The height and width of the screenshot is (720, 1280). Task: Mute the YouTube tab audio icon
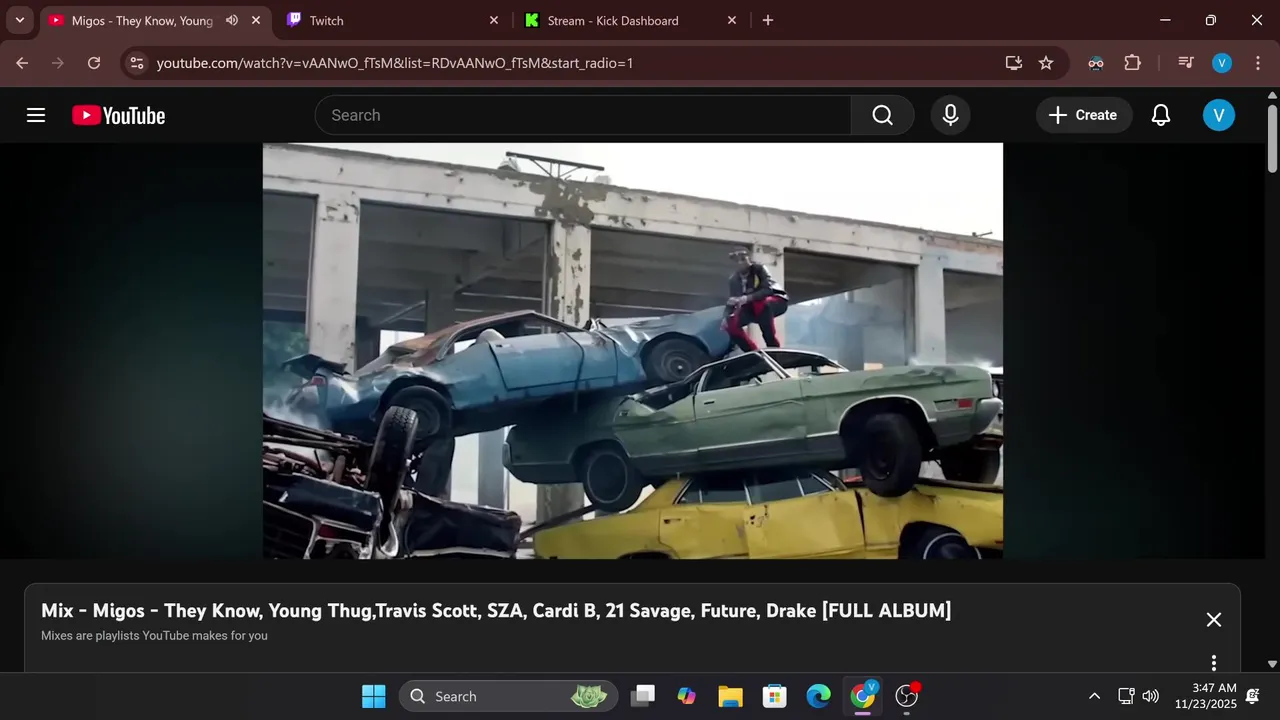pyautogui.click(x=232, y=20)
